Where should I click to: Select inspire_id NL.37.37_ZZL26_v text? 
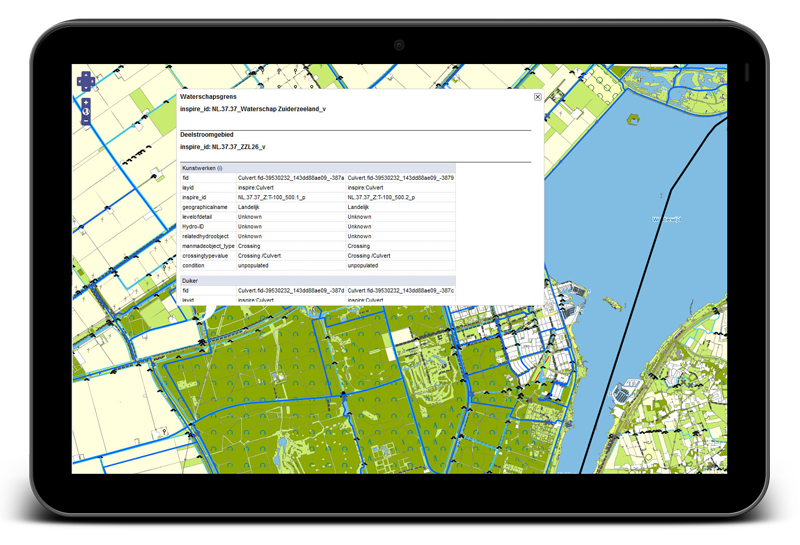coord(222,147)
